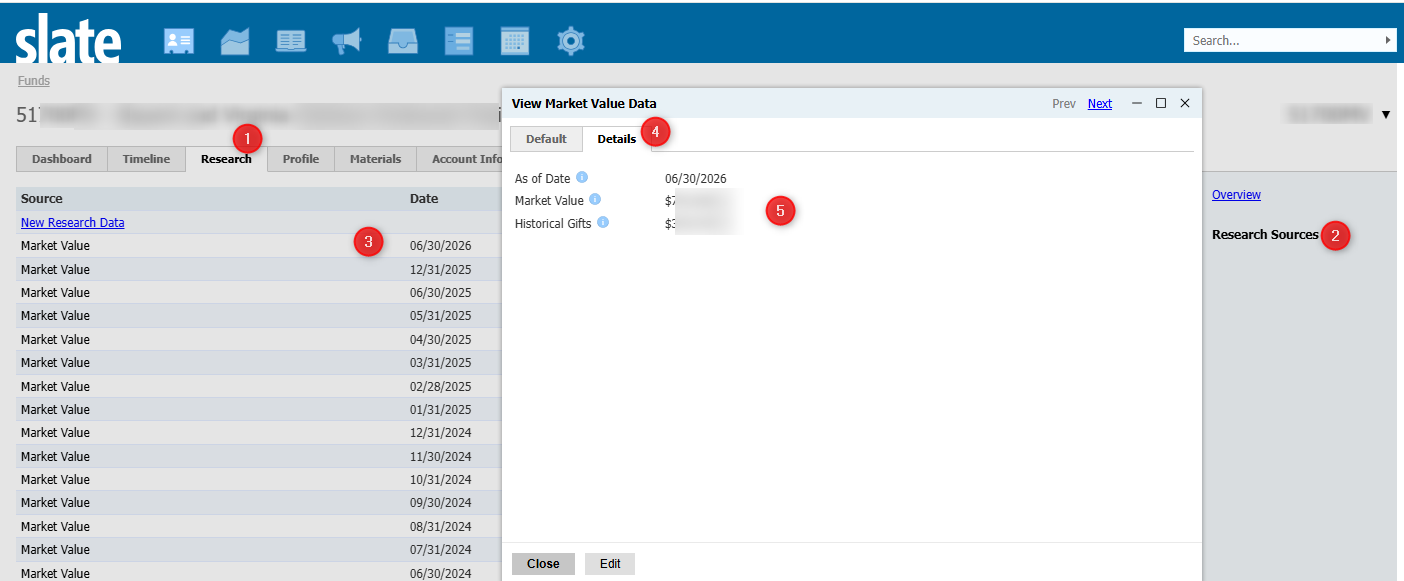Click the Edit button in dialog

(610, 564)
